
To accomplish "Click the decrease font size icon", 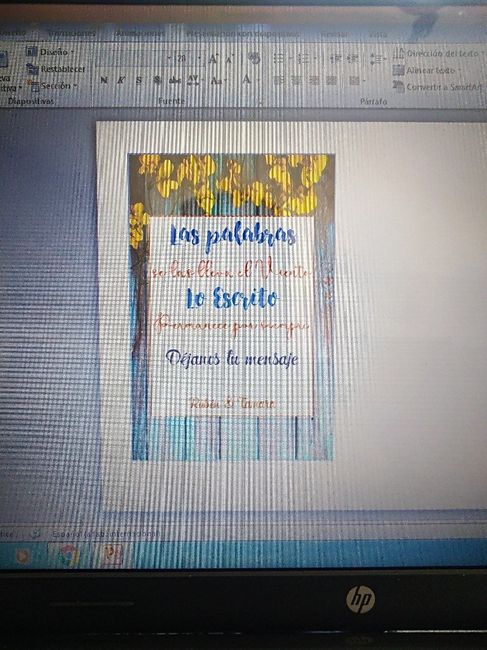I will click(229, 59).
